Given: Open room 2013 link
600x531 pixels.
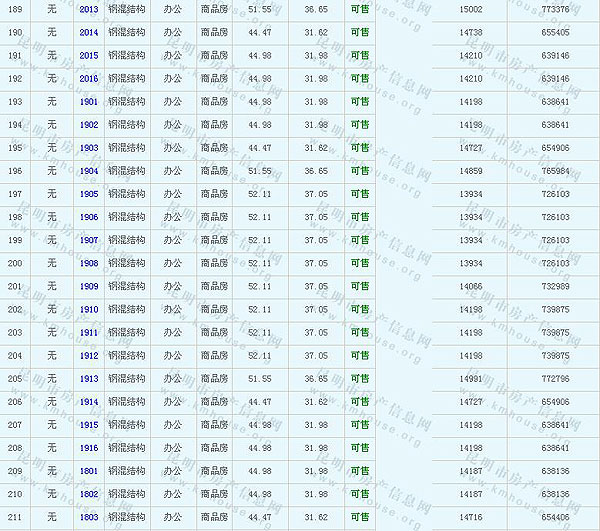Looking at the screenshot, I should [89, 9].
